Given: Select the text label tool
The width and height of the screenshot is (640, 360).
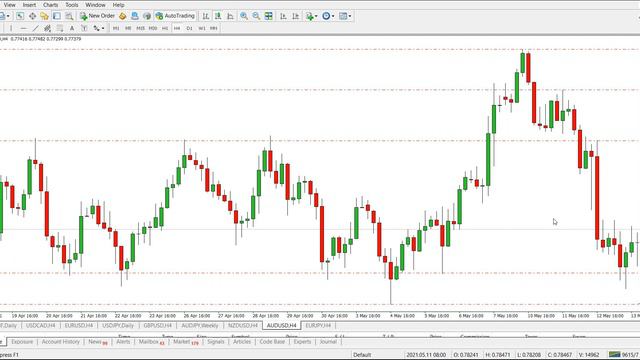Looking at the screenshot, I should 84,28.
